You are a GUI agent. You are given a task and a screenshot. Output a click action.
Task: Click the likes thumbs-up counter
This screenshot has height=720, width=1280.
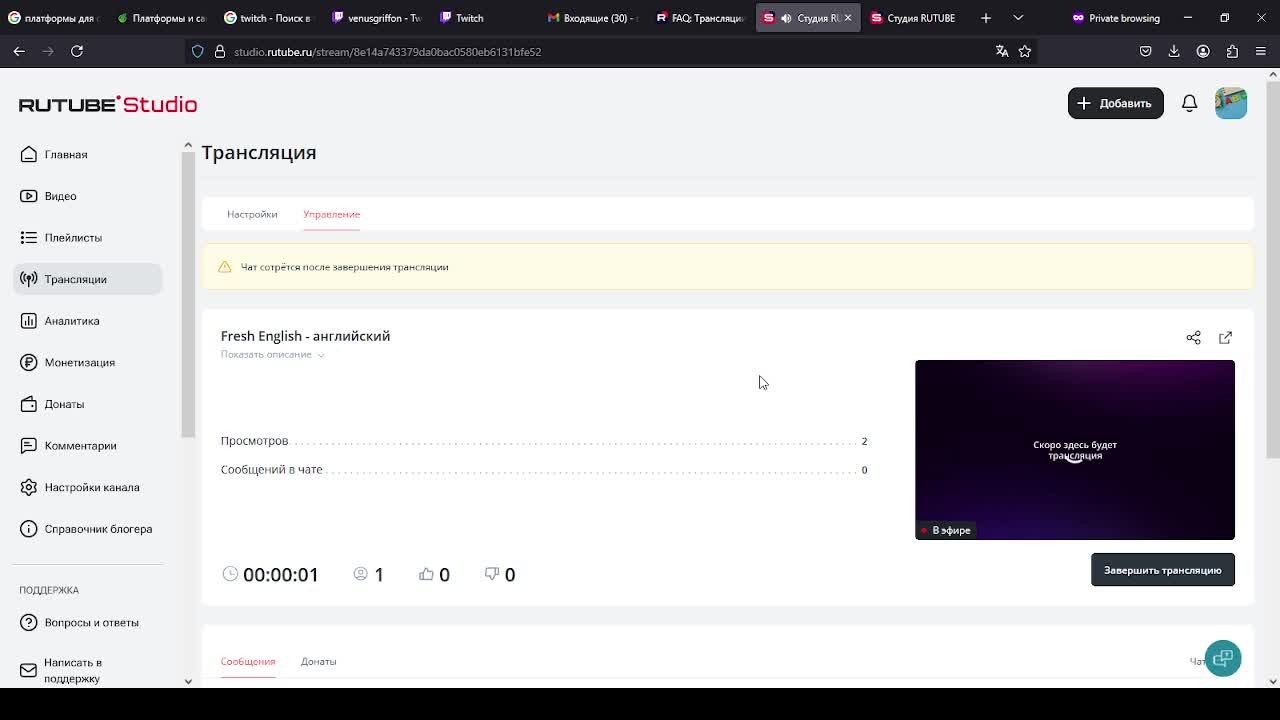pyautogui.click(x=434, y=574)
